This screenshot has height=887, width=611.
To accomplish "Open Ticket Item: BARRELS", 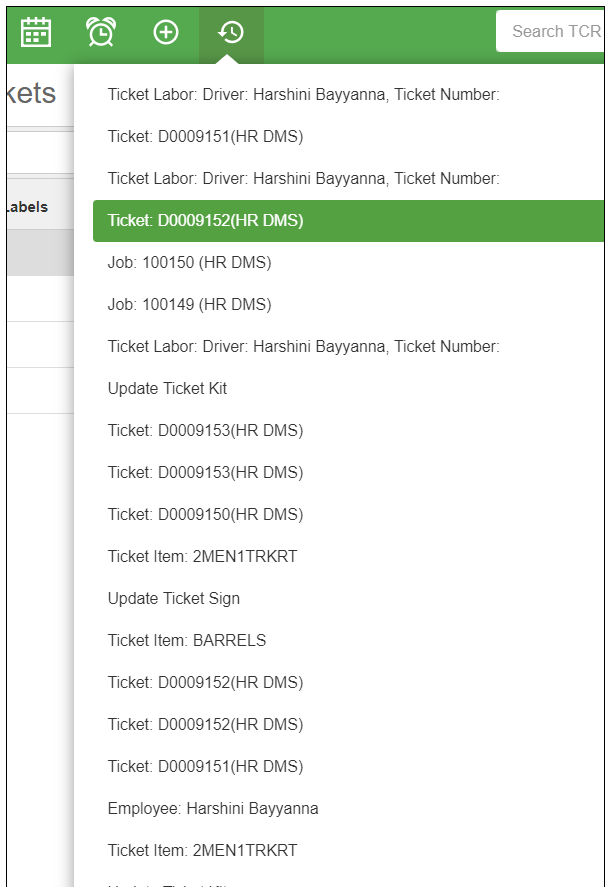I will coord(186,641).
